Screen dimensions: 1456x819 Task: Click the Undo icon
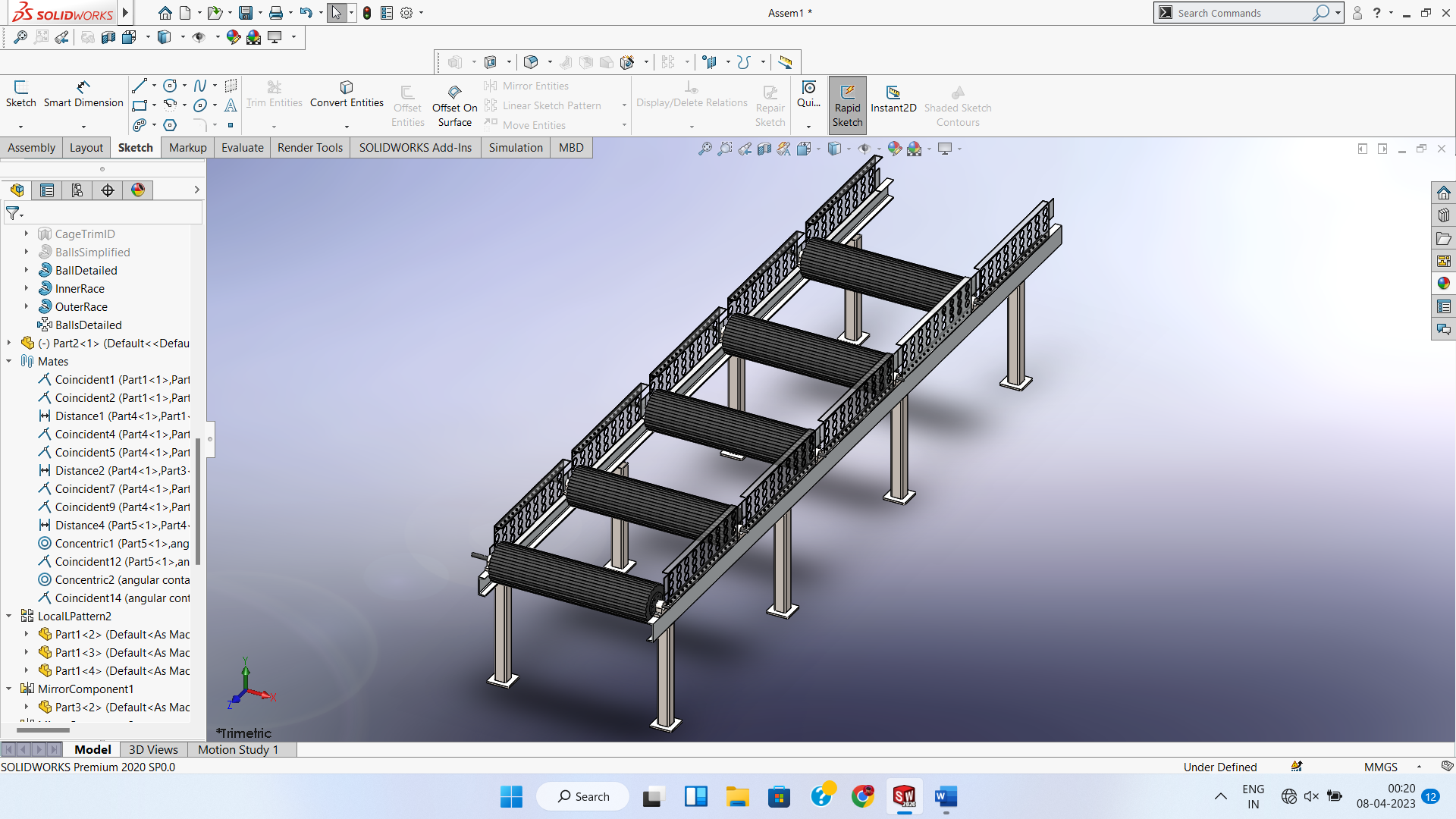point(306,13)
